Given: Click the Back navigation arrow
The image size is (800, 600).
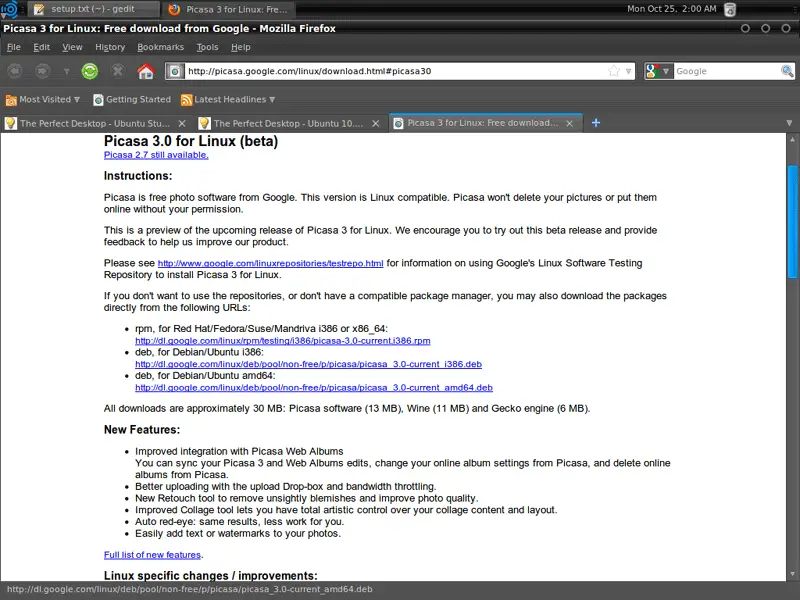Looking at the screenshot, I should pos(15,71).
